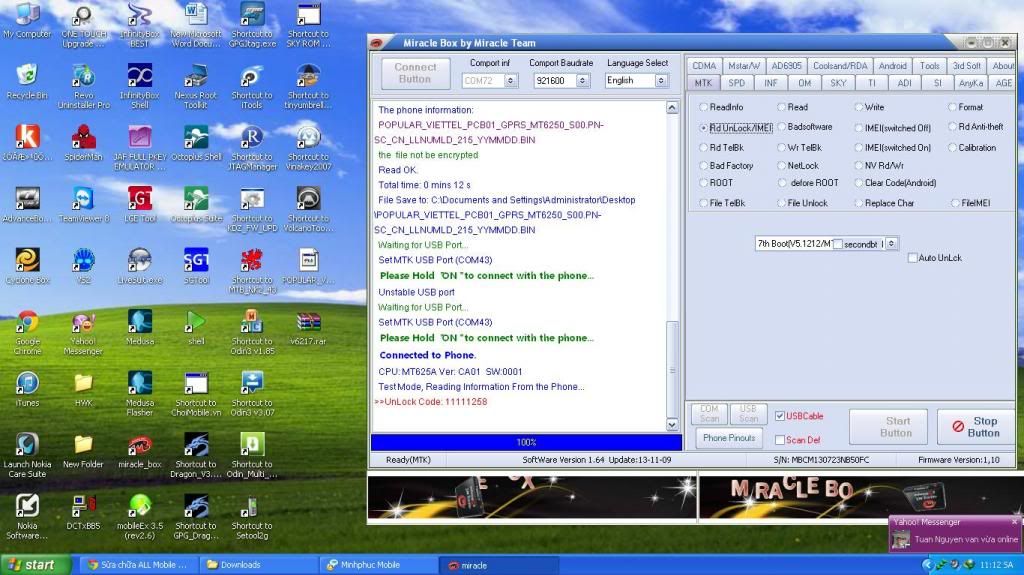This screenshot has height=575, width=1024.
Task: Open the InfinityBox Shell desktop icon
Action: pos(140,86)
